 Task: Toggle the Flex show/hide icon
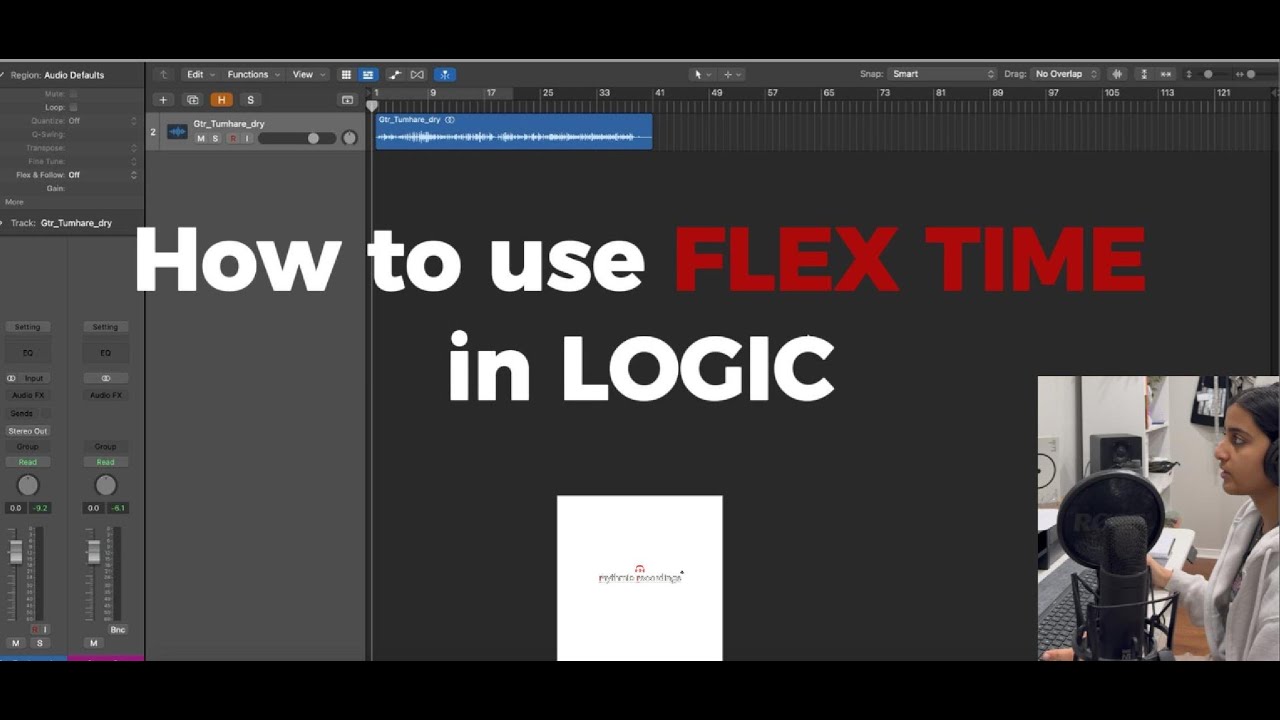[417, 74]
